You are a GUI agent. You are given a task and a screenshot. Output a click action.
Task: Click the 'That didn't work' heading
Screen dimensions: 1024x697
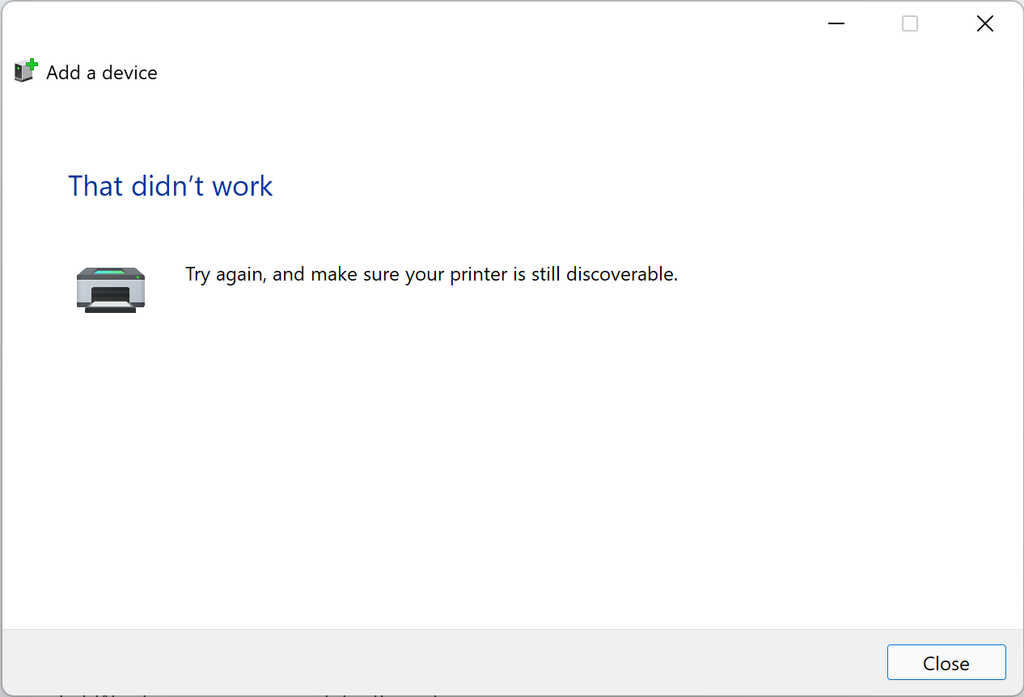[170, 186]
